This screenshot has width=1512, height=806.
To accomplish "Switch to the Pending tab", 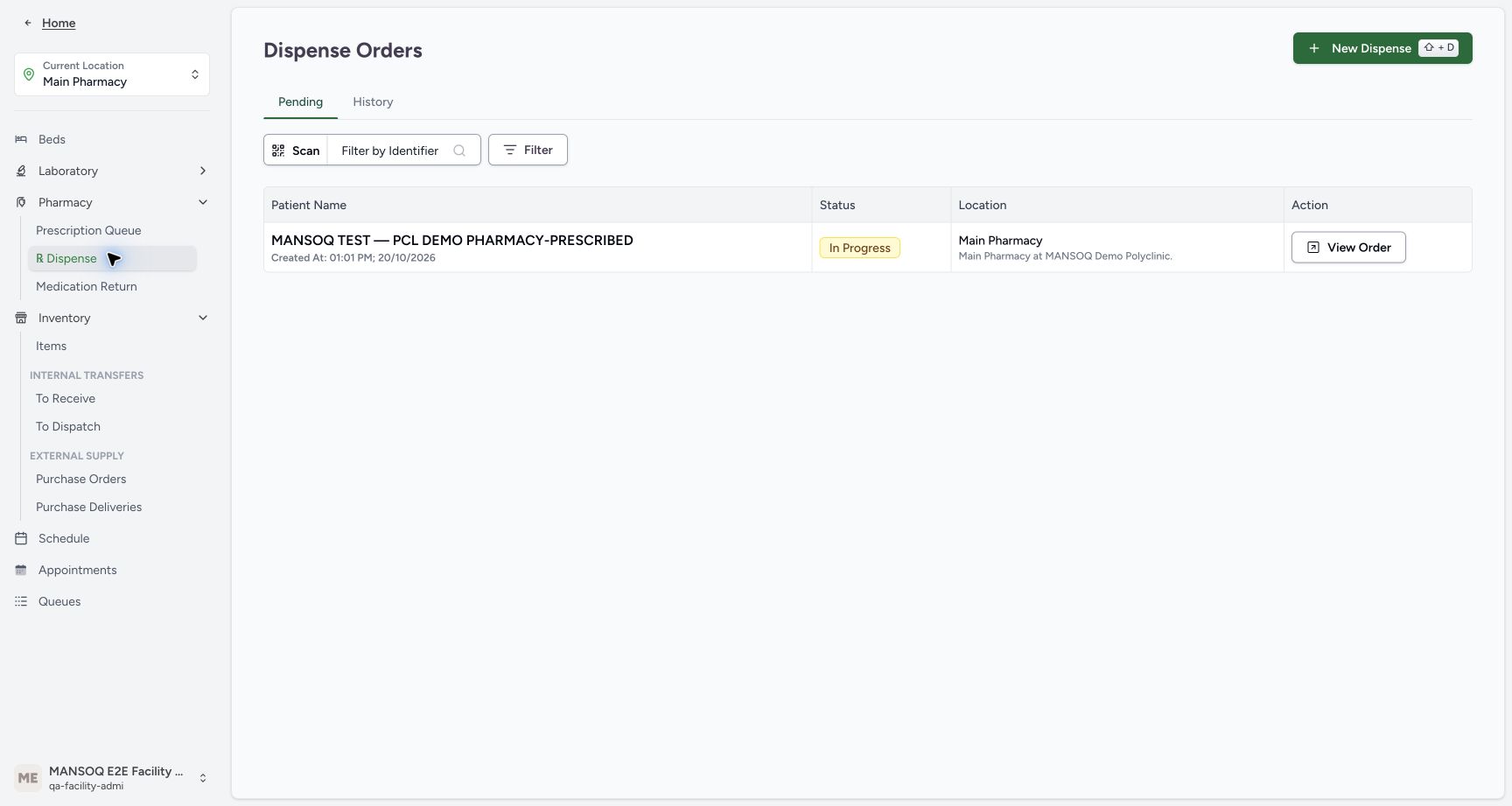I will point(300,102).
